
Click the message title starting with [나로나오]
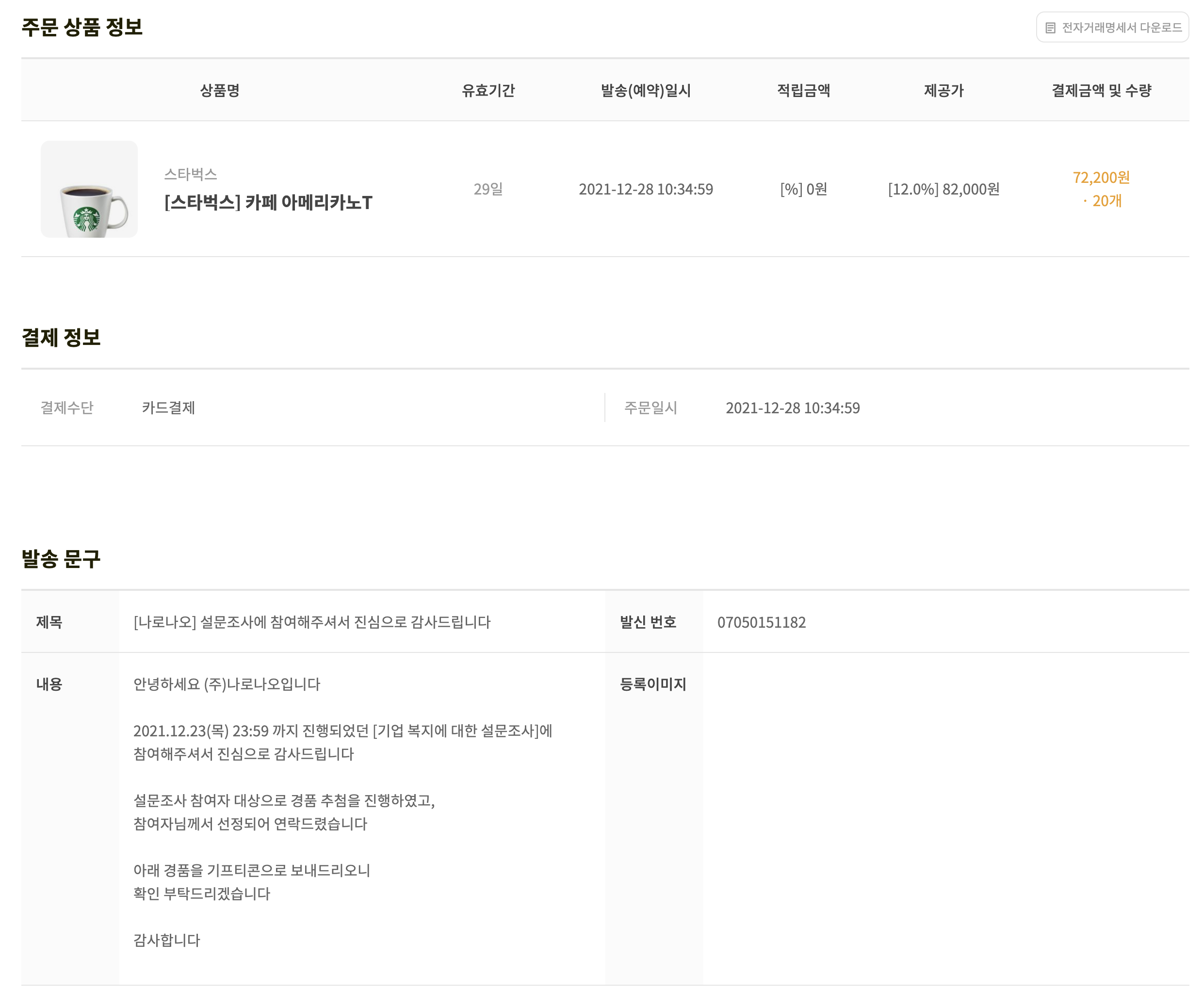coord(311,622)
